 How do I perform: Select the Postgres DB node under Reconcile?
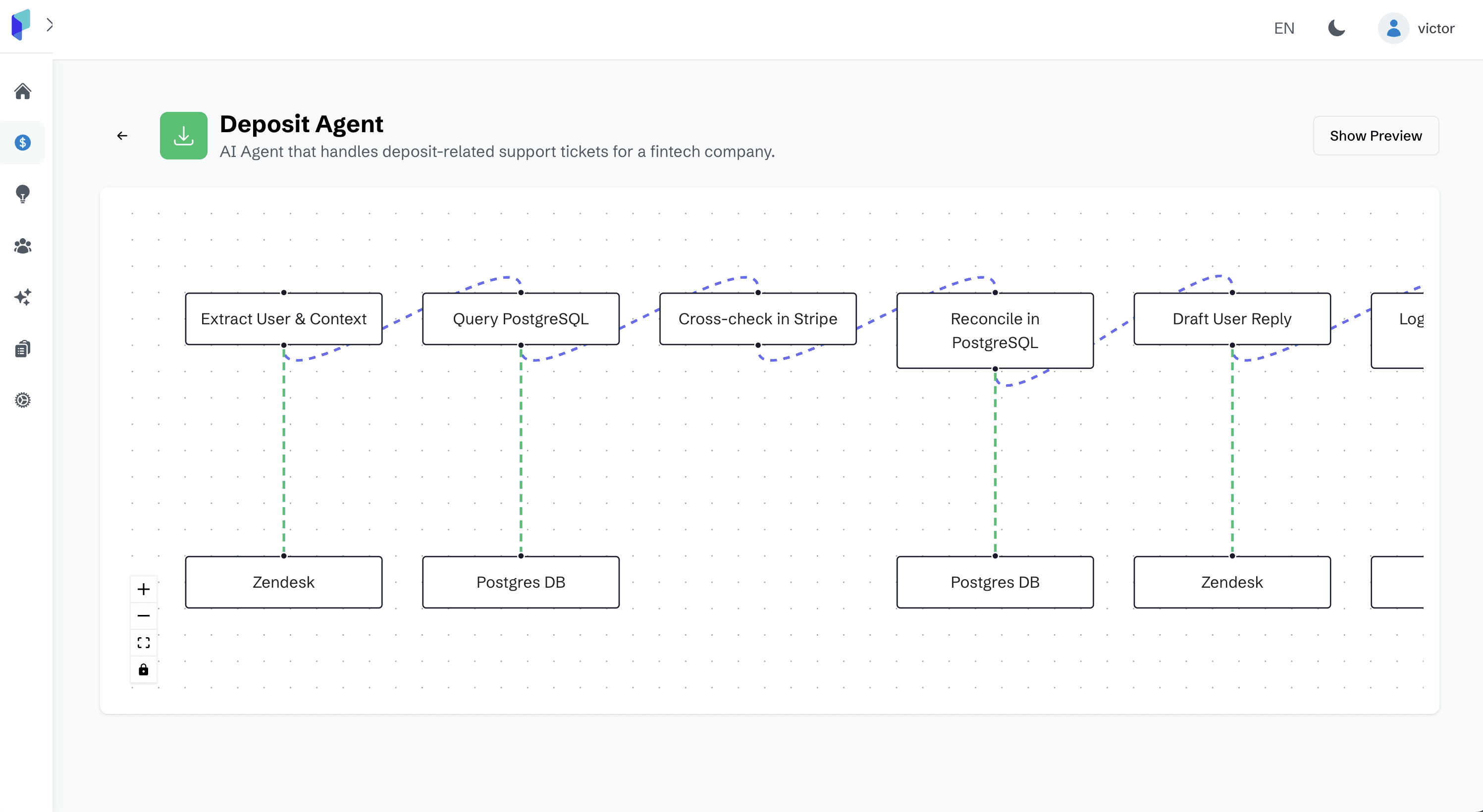pyautogui.click(x=996, y=582)
